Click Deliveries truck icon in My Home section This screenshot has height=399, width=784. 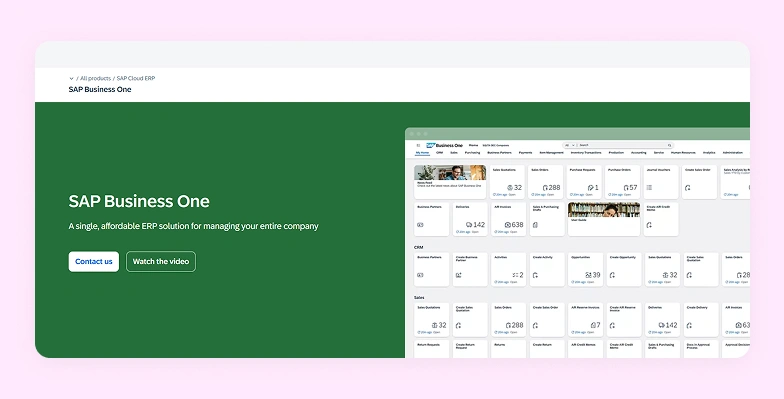pyautogui.click(x=469, y=225)
